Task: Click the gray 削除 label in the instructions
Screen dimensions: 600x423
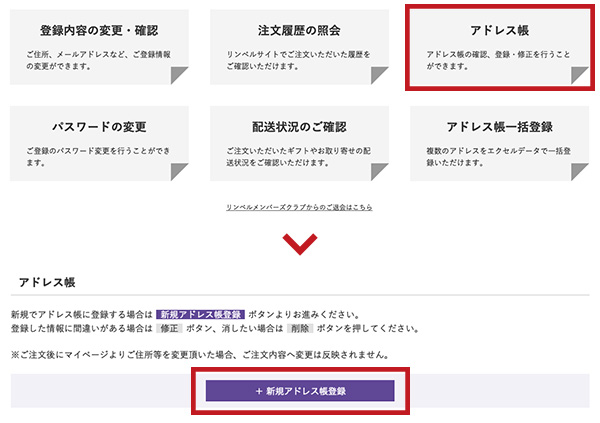Action: (299, 328)
